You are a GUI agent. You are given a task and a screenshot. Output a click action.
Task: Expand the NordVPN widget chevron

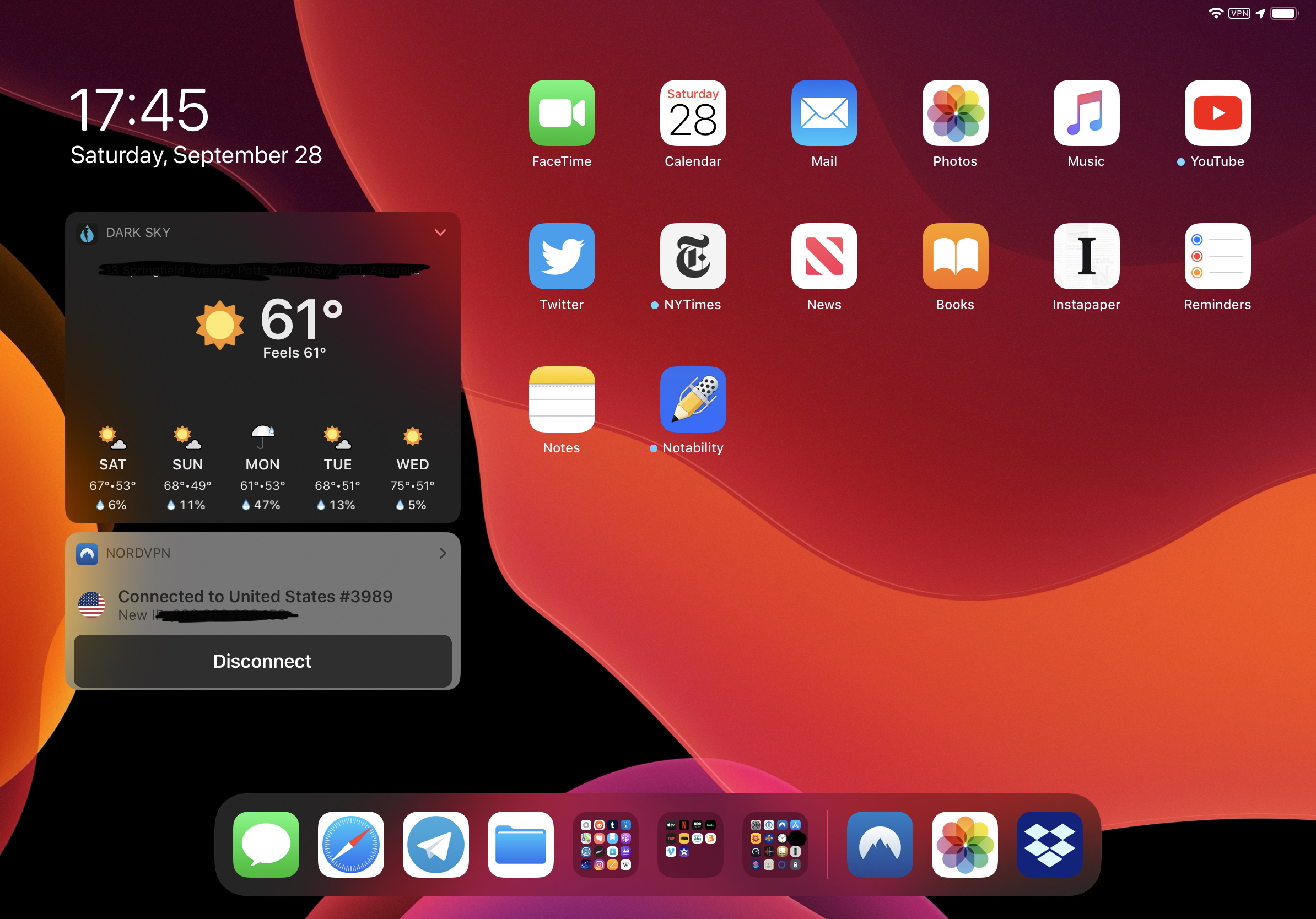[x=443, y=553]
